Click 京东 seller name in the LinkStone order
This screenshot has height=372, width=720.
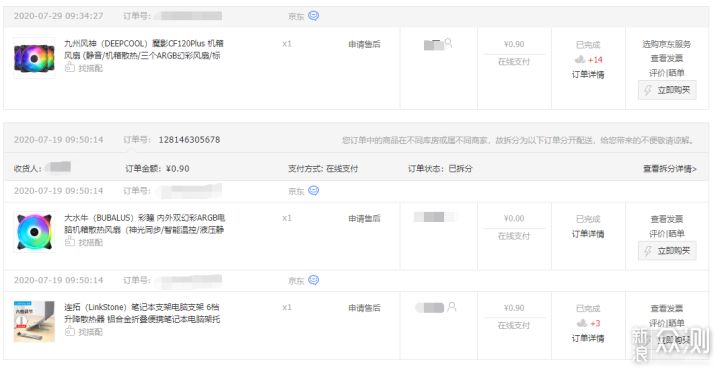(296, 281)
